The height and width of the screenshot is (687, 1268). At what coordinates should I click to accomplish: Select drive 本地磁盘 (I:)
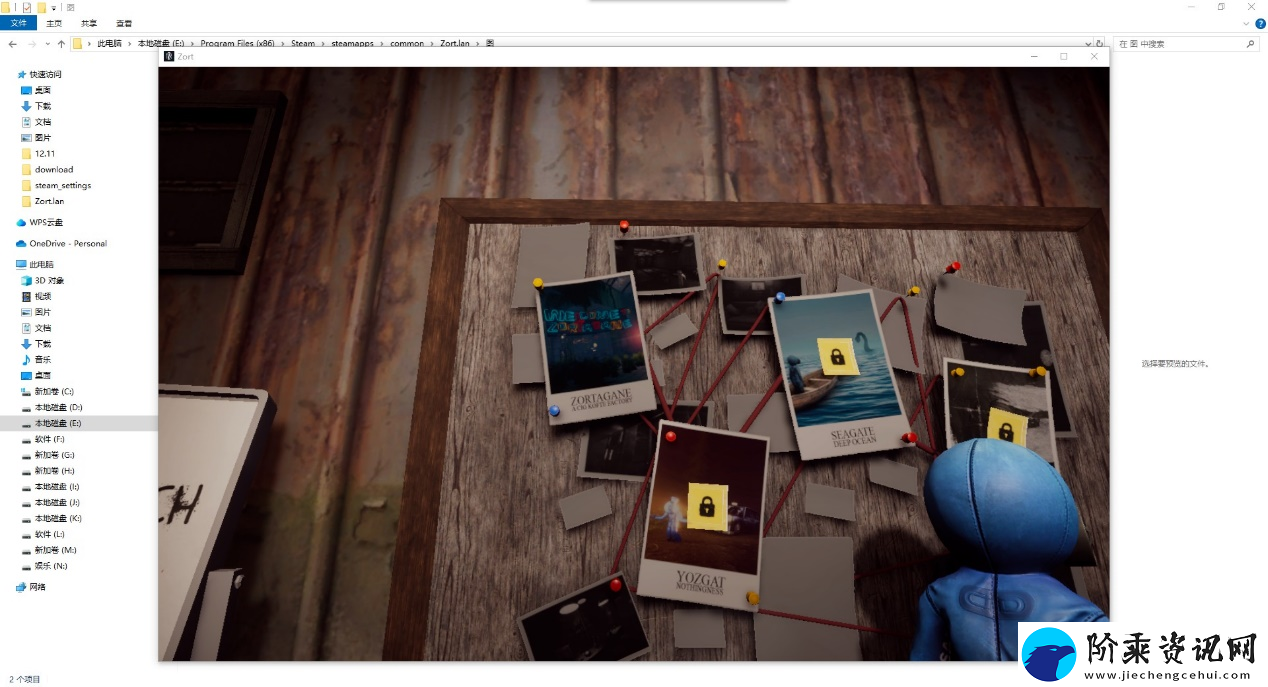click(50, 487)
